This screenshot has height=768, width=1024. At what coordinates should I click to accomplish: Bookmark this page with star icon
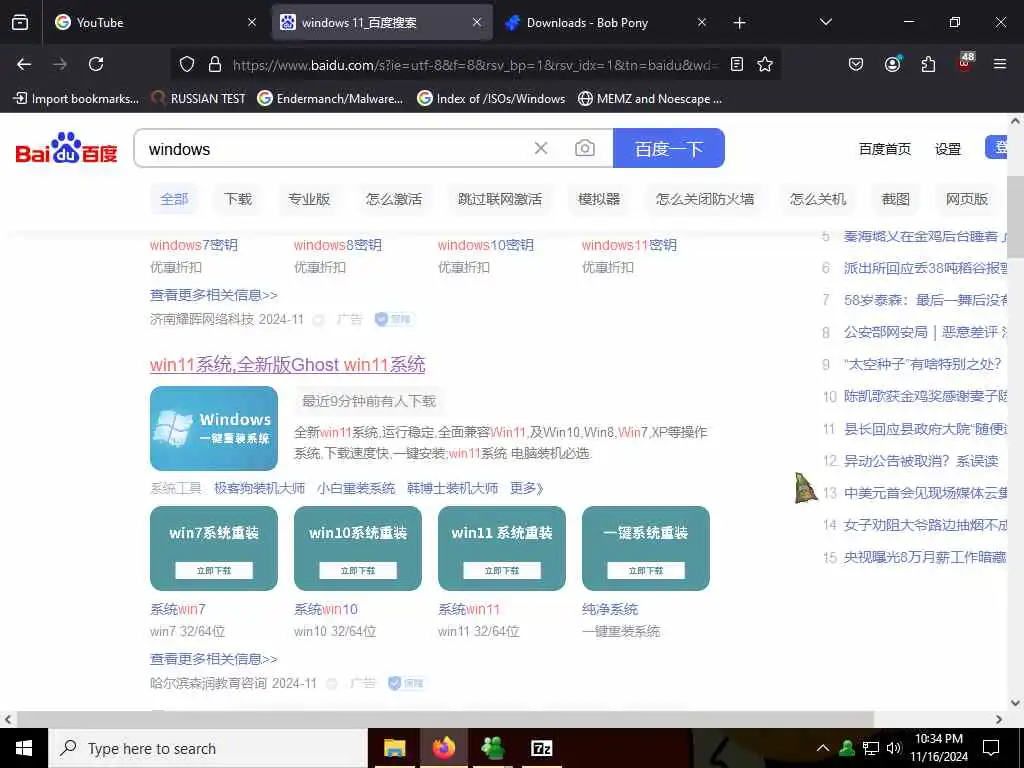click(765, 64)
